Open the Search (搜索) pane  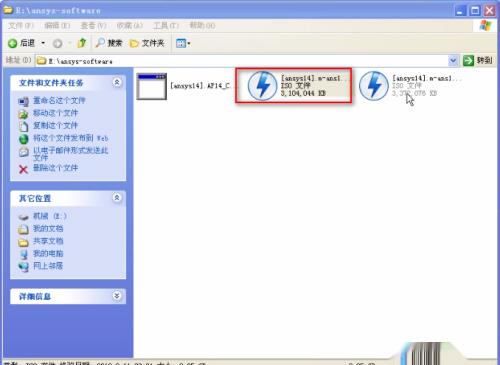pyautogui.click(x=109, y=43)
